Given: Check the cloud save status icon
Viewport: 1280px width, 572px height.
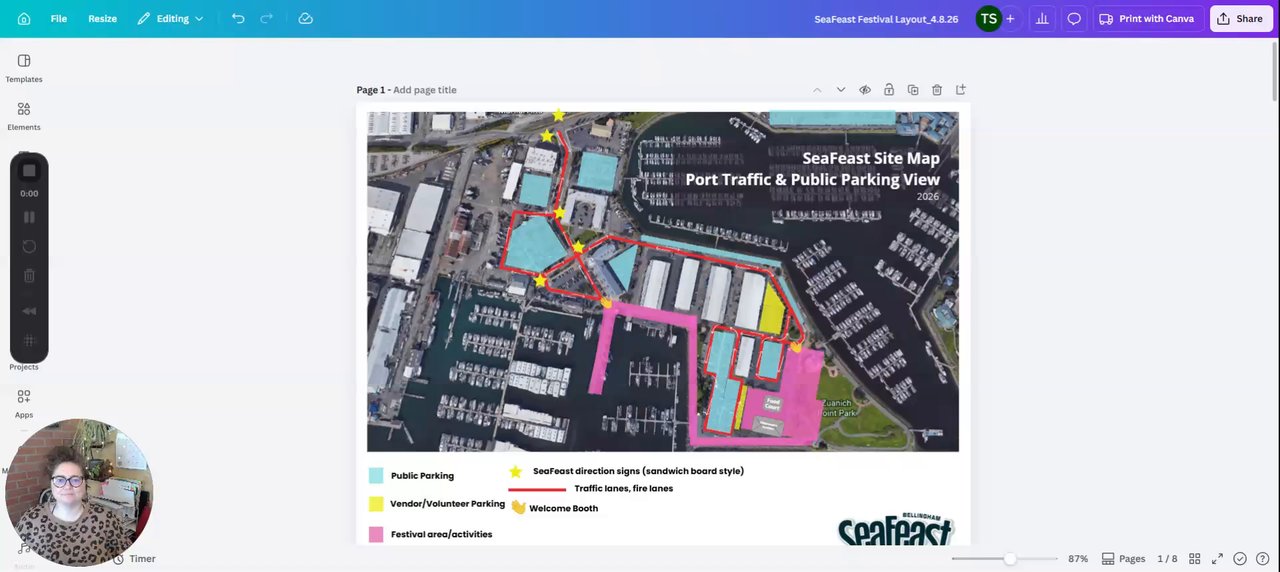Looking at the screenshot, I should click(x=306, y=19).
